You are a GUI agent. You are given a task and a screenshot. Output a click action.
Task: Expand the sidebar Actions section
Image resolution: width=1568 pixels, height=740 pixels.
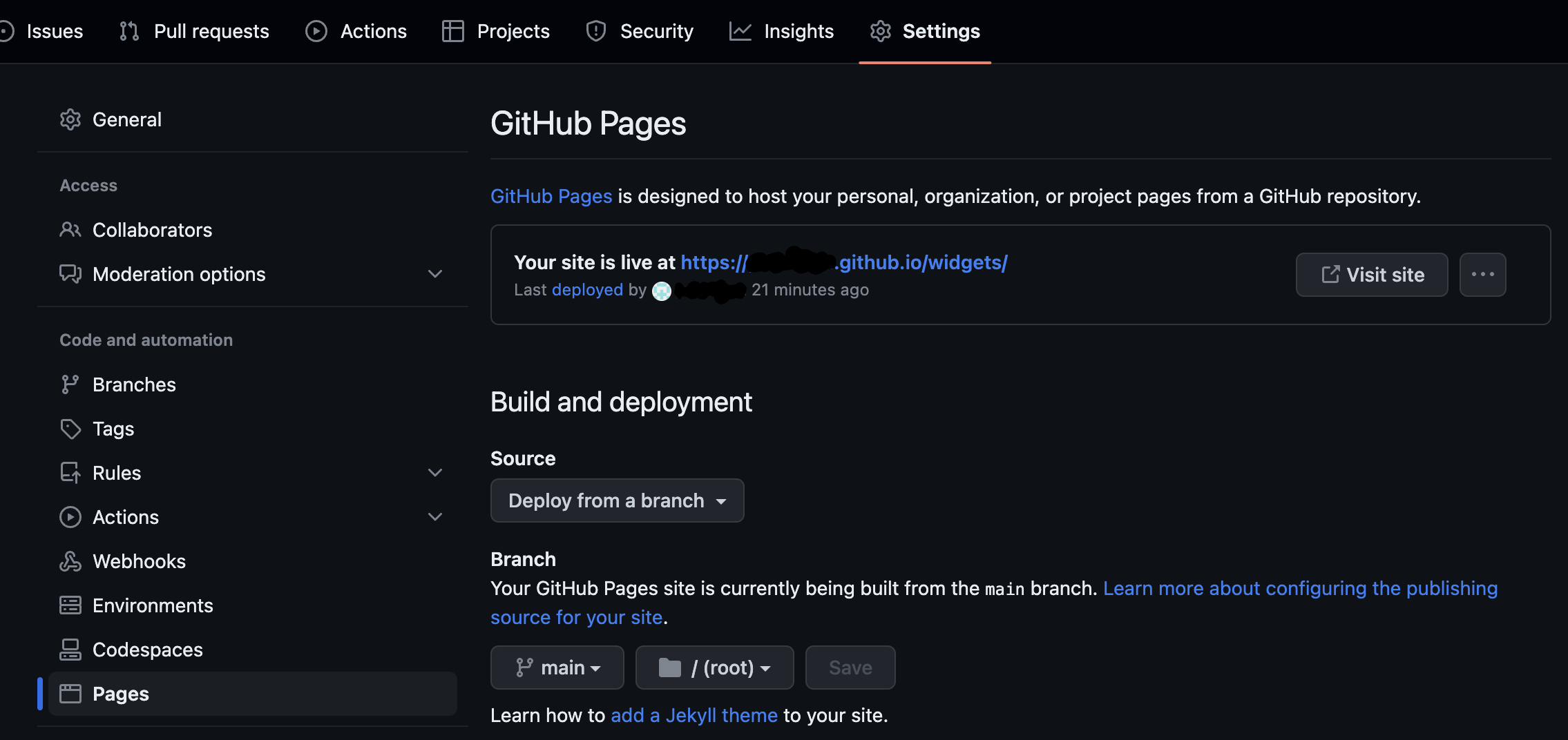coord(435,517)
